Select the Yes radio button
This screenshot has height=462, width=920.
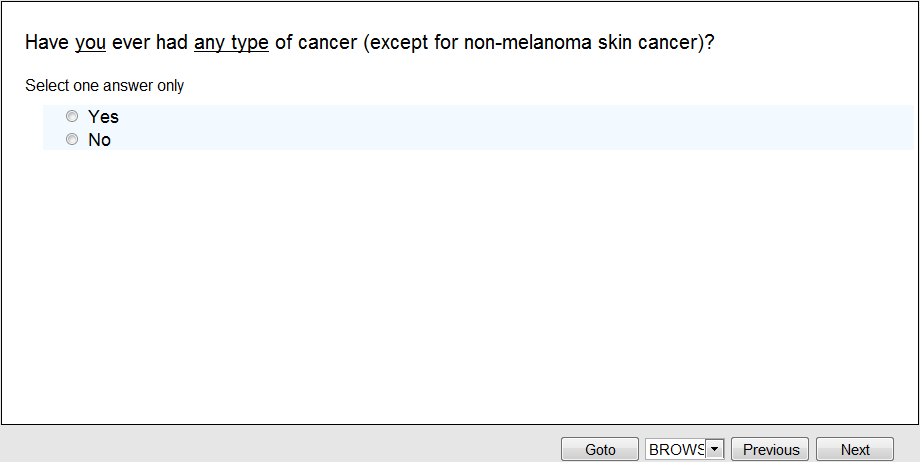click(72, 117)
